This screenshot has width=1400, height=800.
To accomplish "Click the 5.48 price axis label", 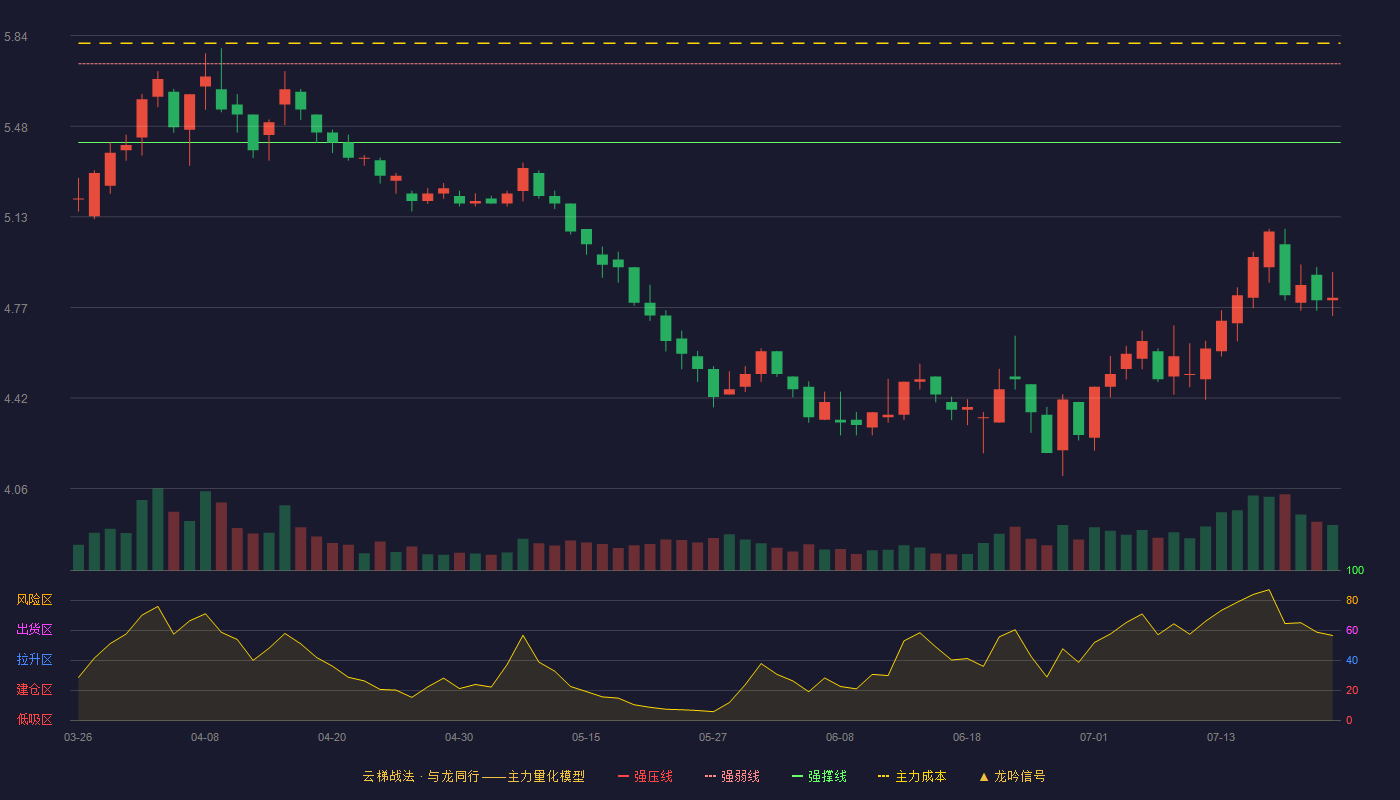I will point(15,128).
